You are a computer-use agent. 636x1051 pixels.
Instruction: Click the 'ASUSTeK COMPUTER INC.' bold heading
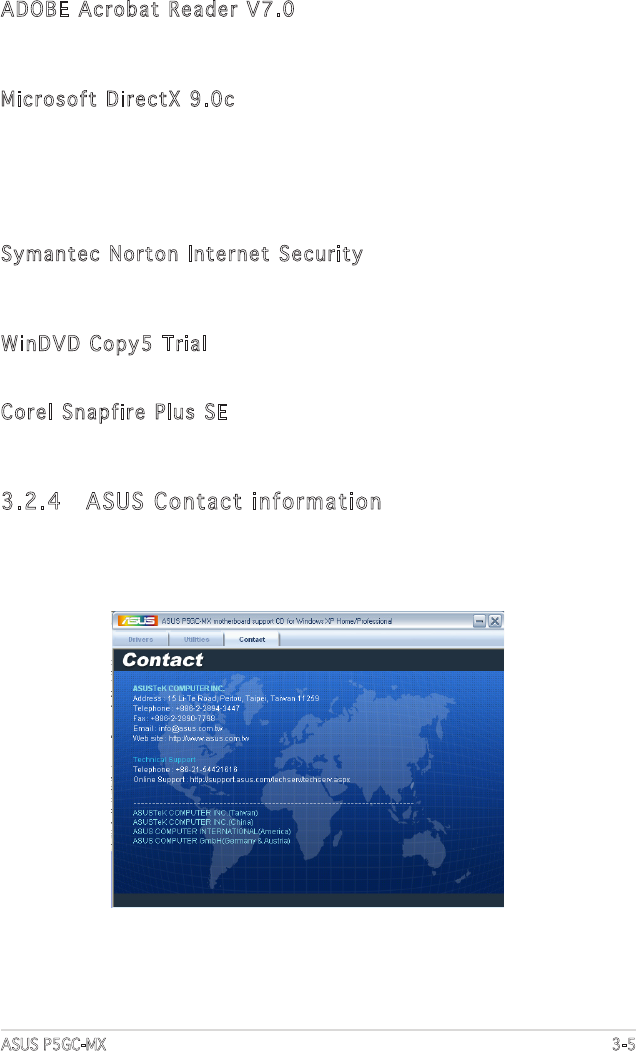click(x=178, y=688)
